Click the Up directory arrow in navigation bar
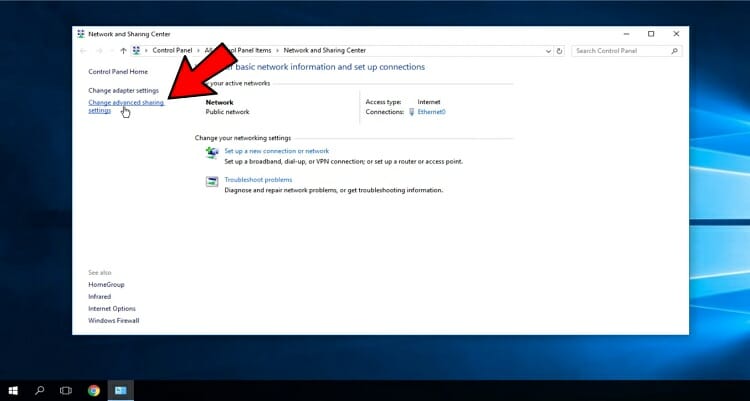This screenshot has width=750, height=401. point(123,50)
